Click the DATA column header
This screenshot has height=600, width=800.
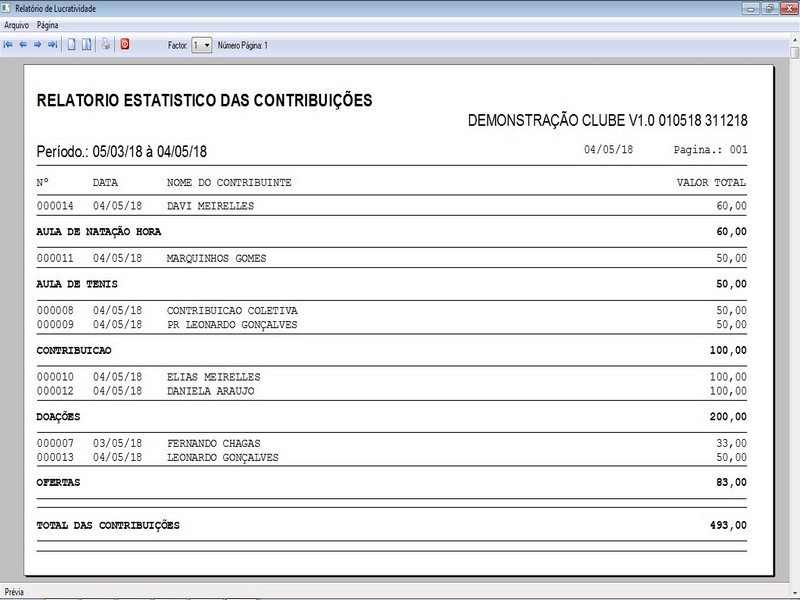click(x=105, y=183)
